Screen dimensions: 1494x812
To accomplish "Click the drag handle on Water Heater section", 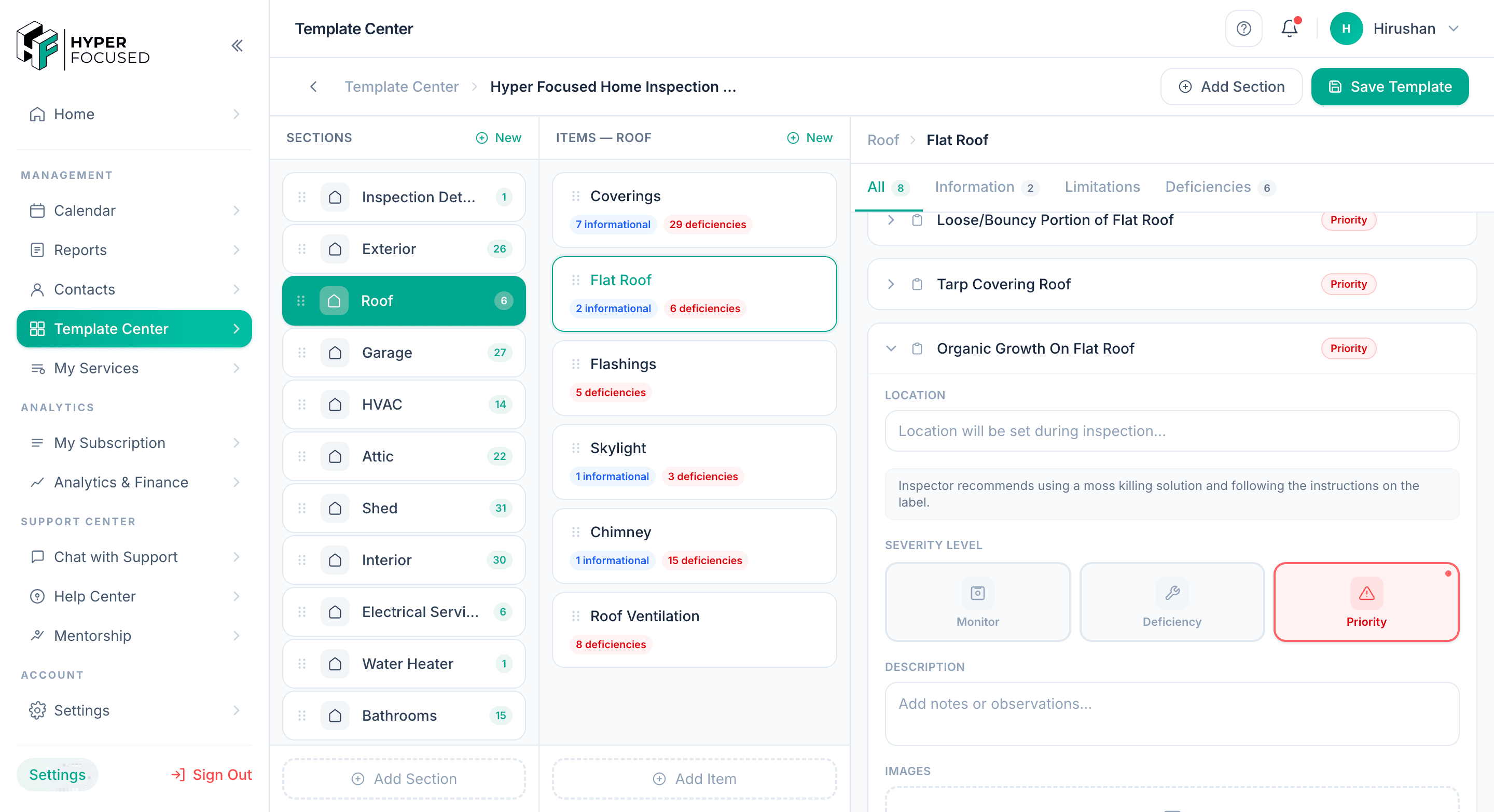I will pos(301,664).
